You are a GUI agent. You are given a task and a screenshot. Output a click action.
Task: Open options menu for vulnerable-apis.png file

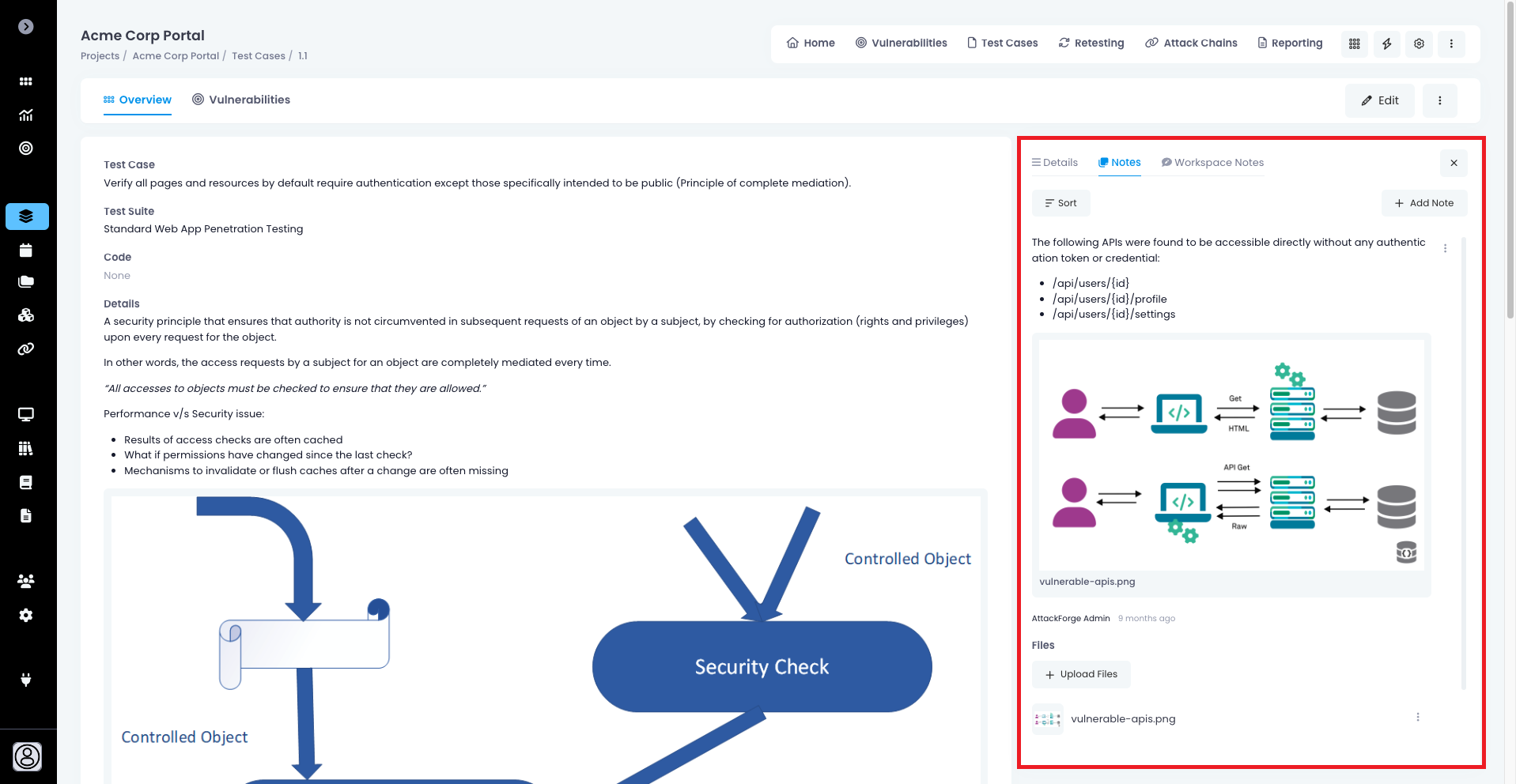[1417, 718]
